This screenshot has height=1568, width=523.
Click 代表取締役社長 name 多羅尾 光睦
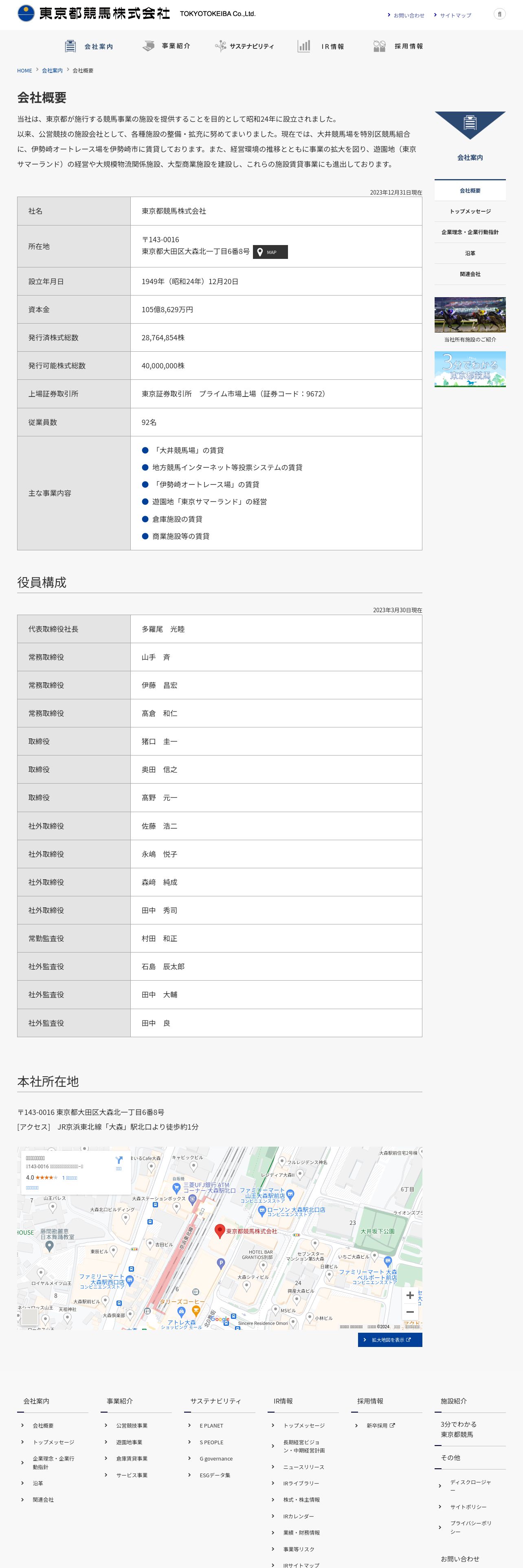pos(163,629)
